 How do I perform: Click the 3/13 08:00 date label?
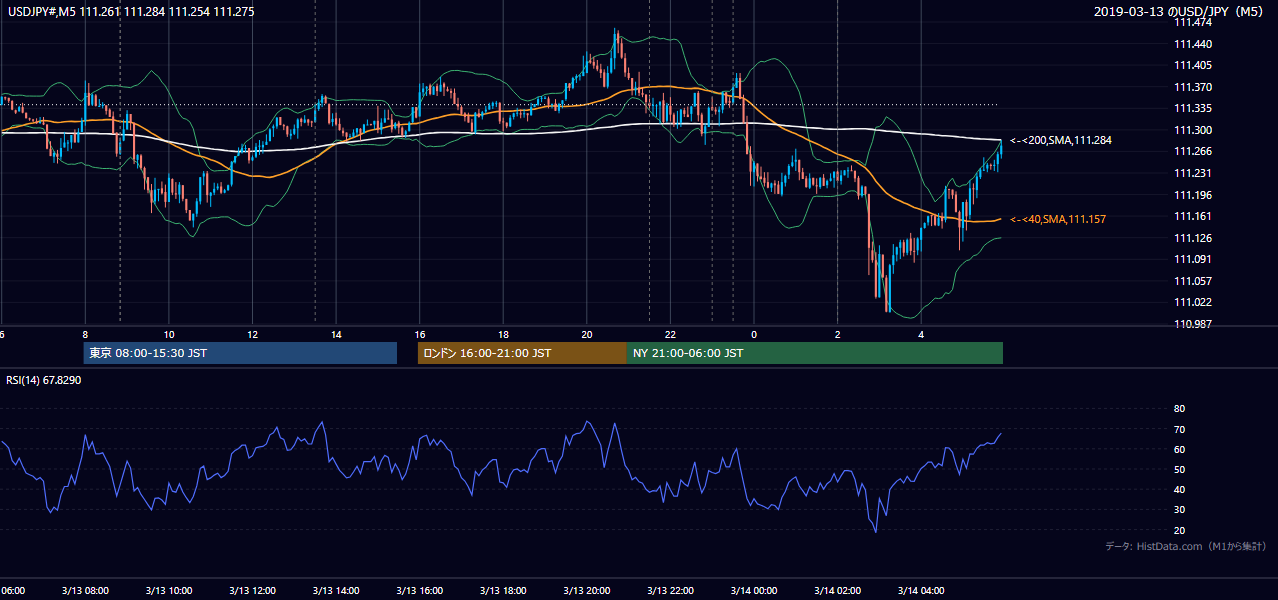point(85,590)
